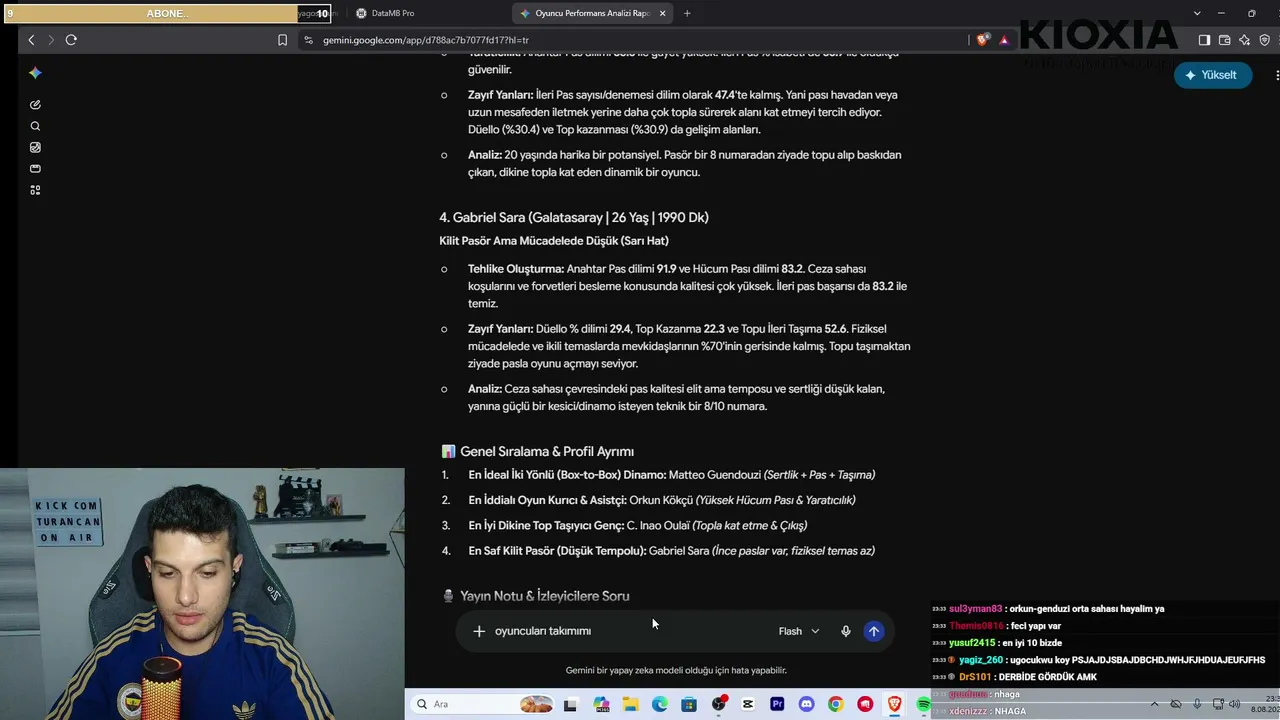Image resolution: width=1280 pixels, height=720 pixels.
Task: Show hidden system tray icons
Action: coord(1154,704)
